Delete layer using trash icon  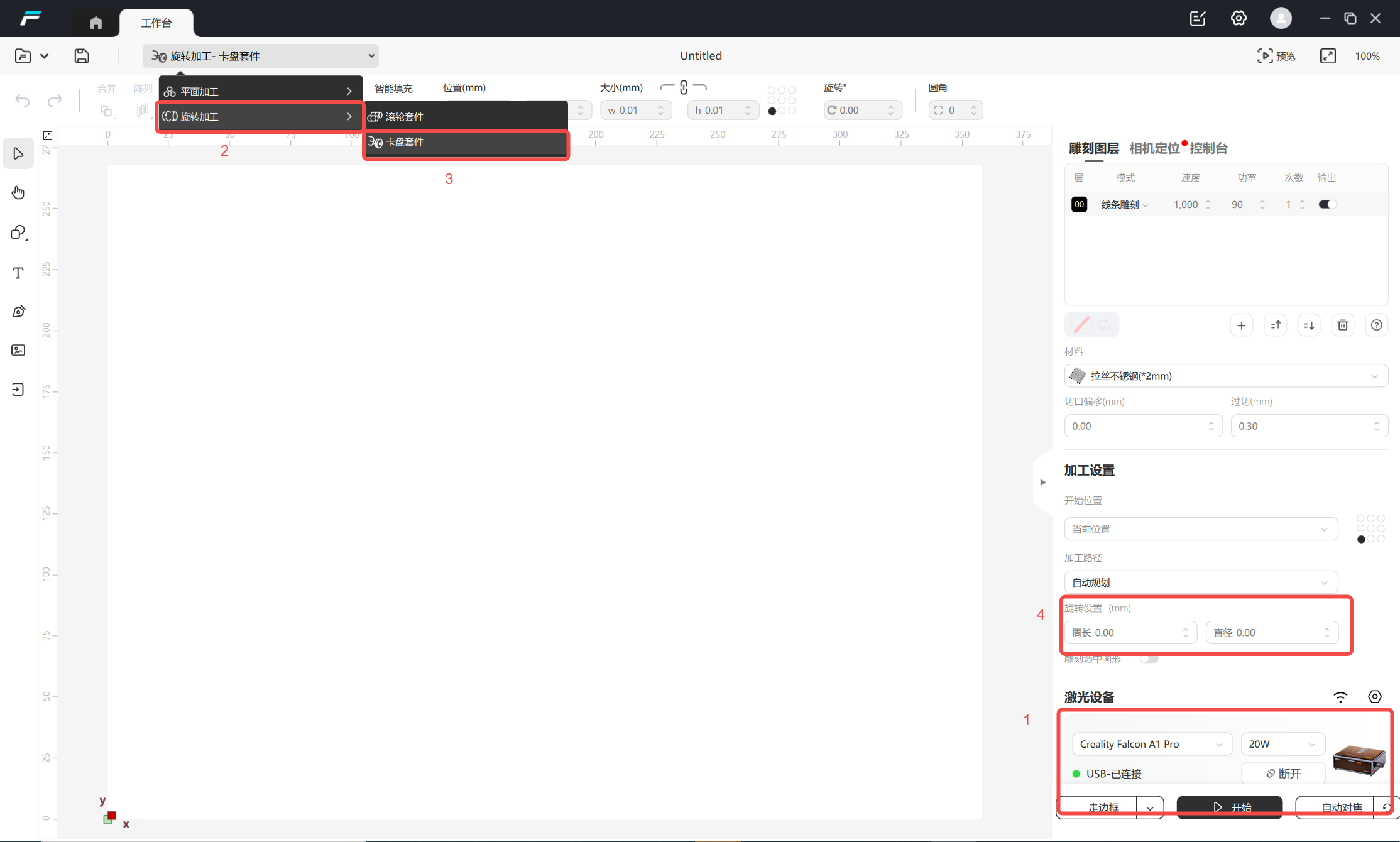point(1342,325)
